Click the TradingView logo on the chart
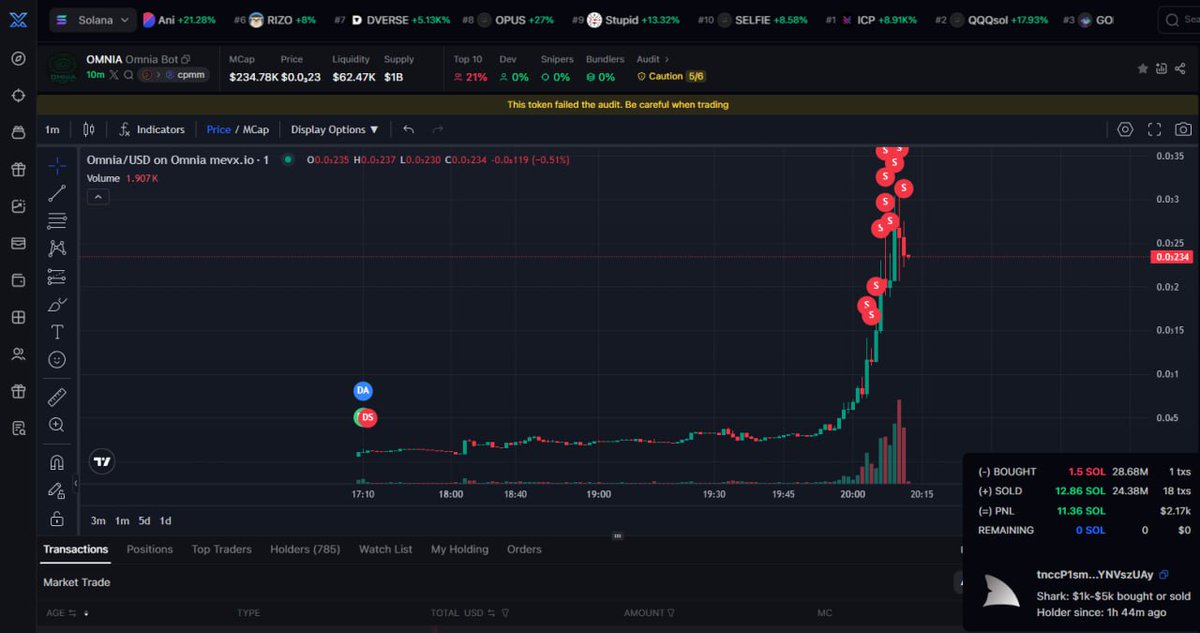The width and height of the screenshot is (1200, 633). coord(101,462)
